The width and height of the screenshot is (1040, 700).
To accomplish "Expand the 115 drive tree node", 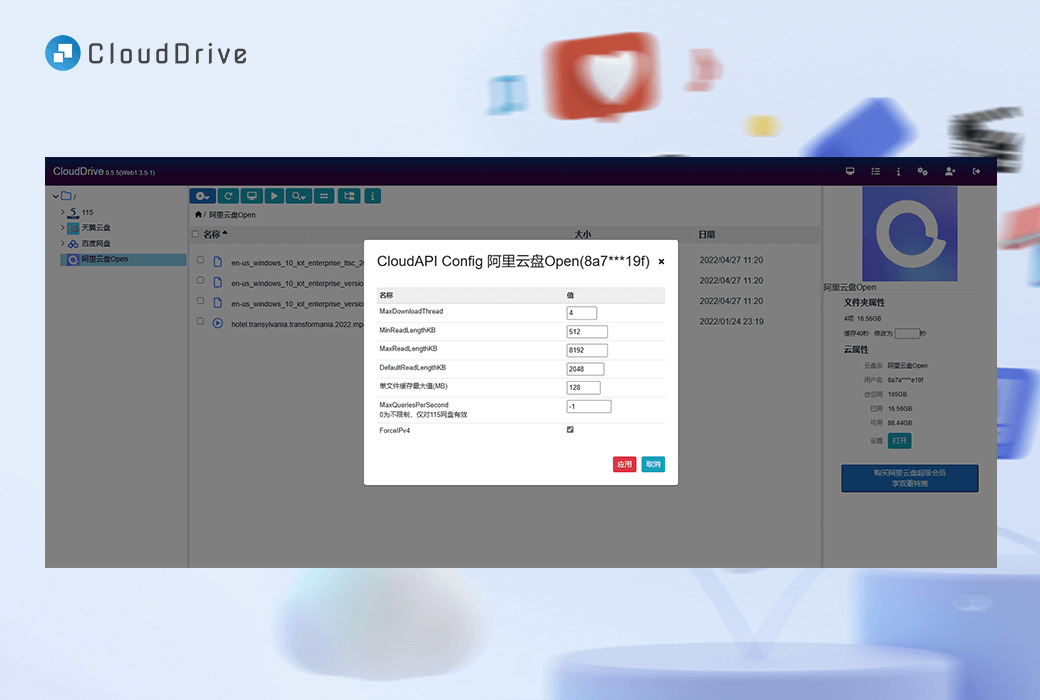I will point(62,212).
